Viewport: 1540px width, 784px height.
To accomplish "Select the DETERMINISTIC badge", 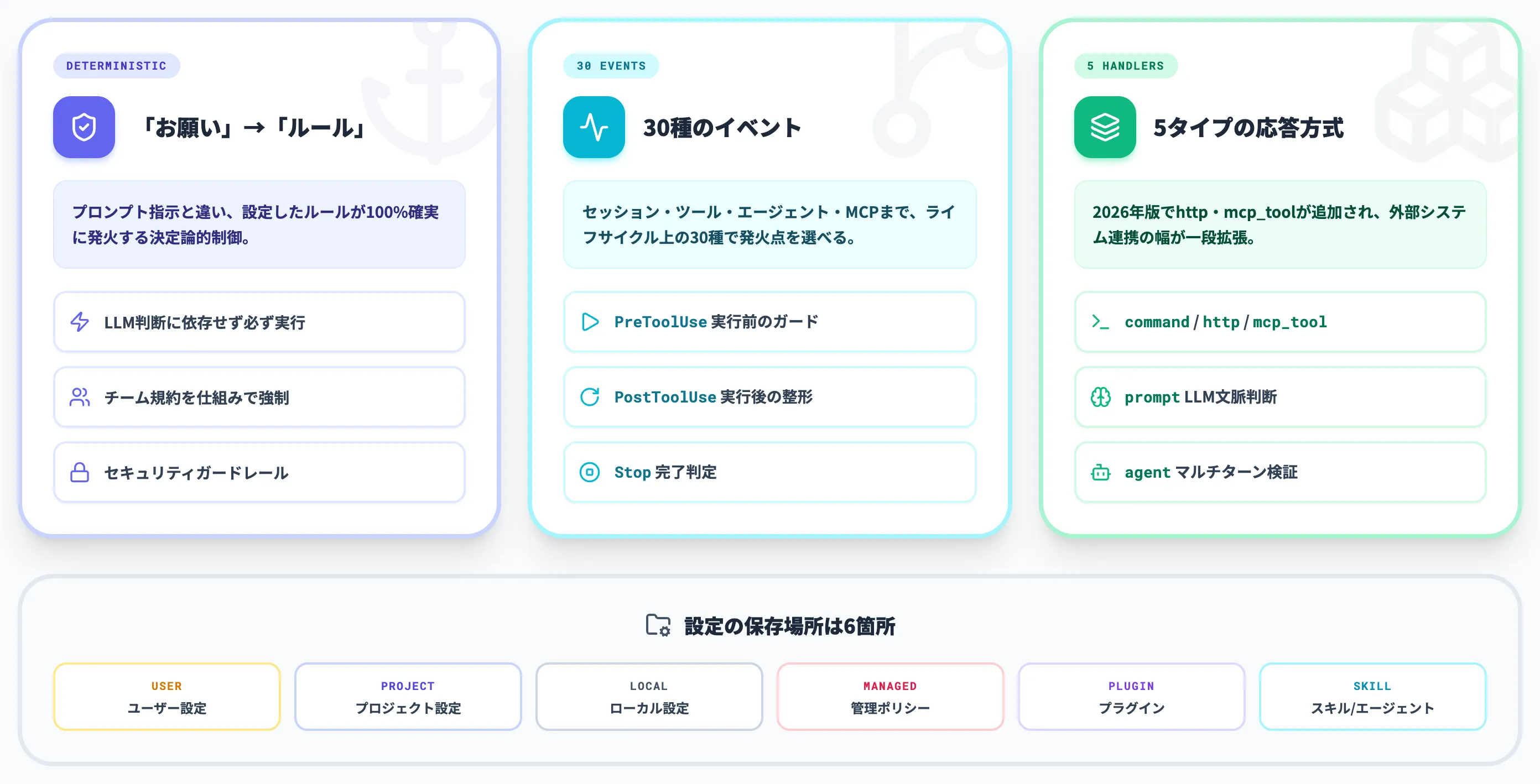I will [117, 66].
